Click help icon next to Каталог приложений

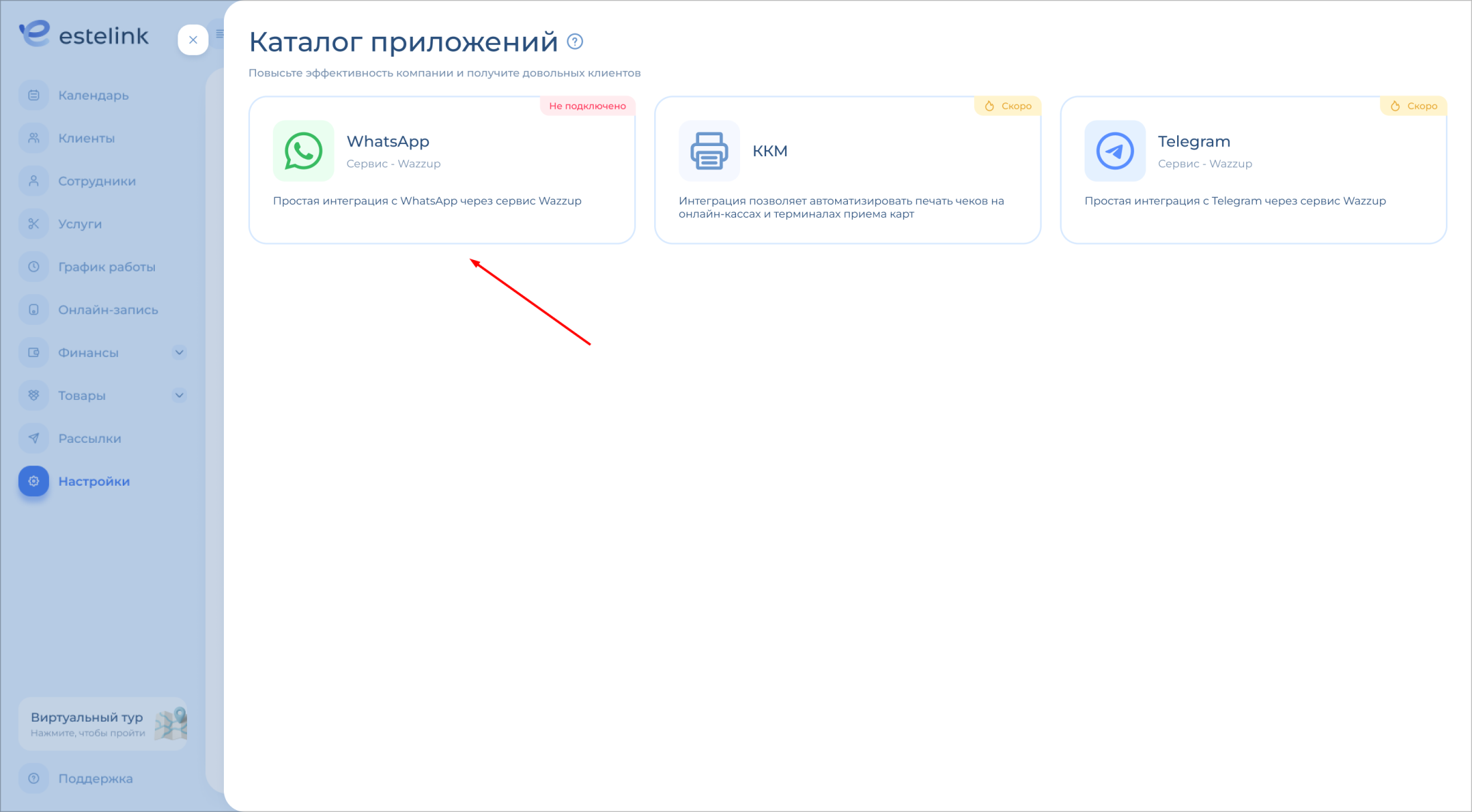tap(575, 42)
